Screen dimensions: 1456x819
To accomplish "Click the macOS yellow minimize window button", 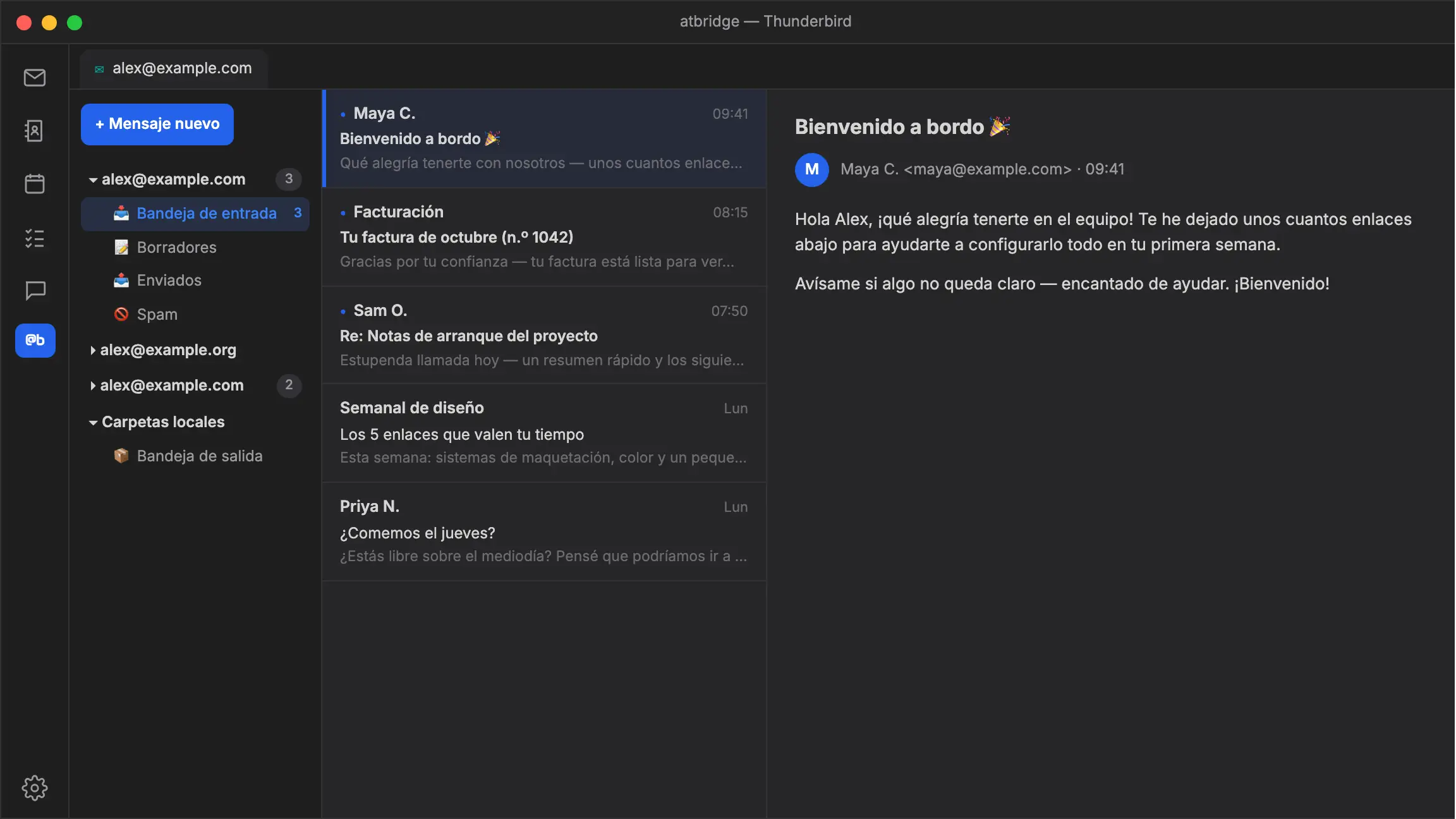I will (x=49, y=23).
